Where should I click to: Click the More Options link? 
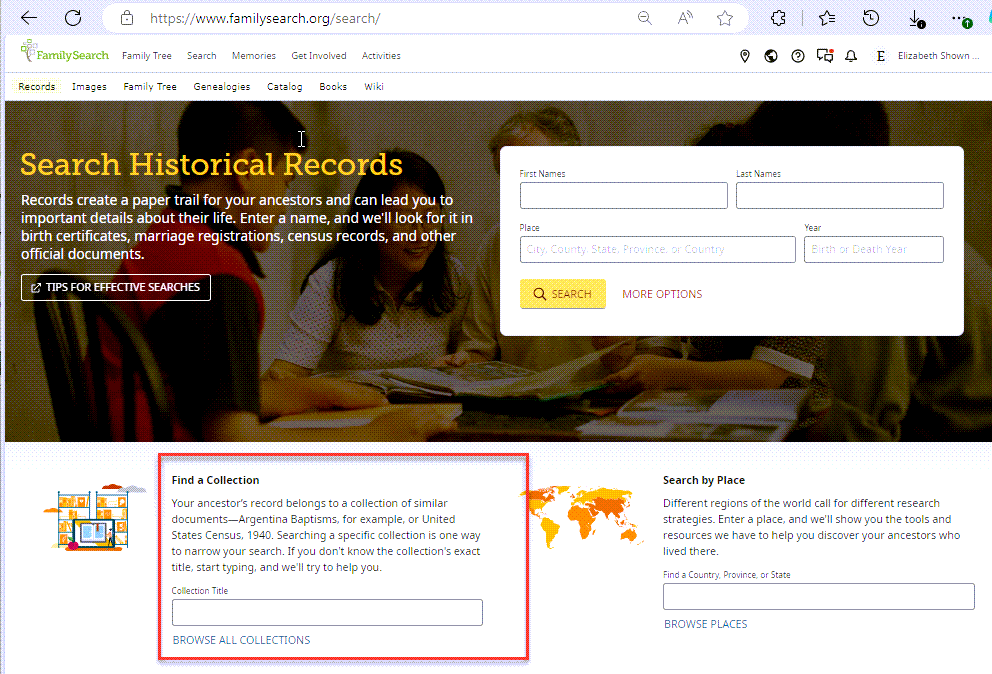pyautogui.click(x=662, y=294)
